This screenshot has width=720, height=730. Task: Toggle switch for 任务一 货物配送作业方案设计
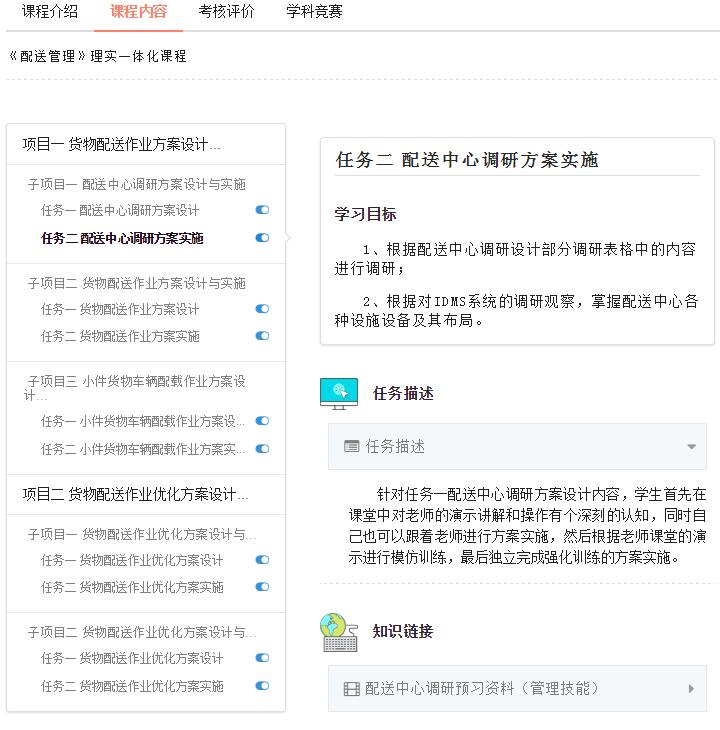262,309
